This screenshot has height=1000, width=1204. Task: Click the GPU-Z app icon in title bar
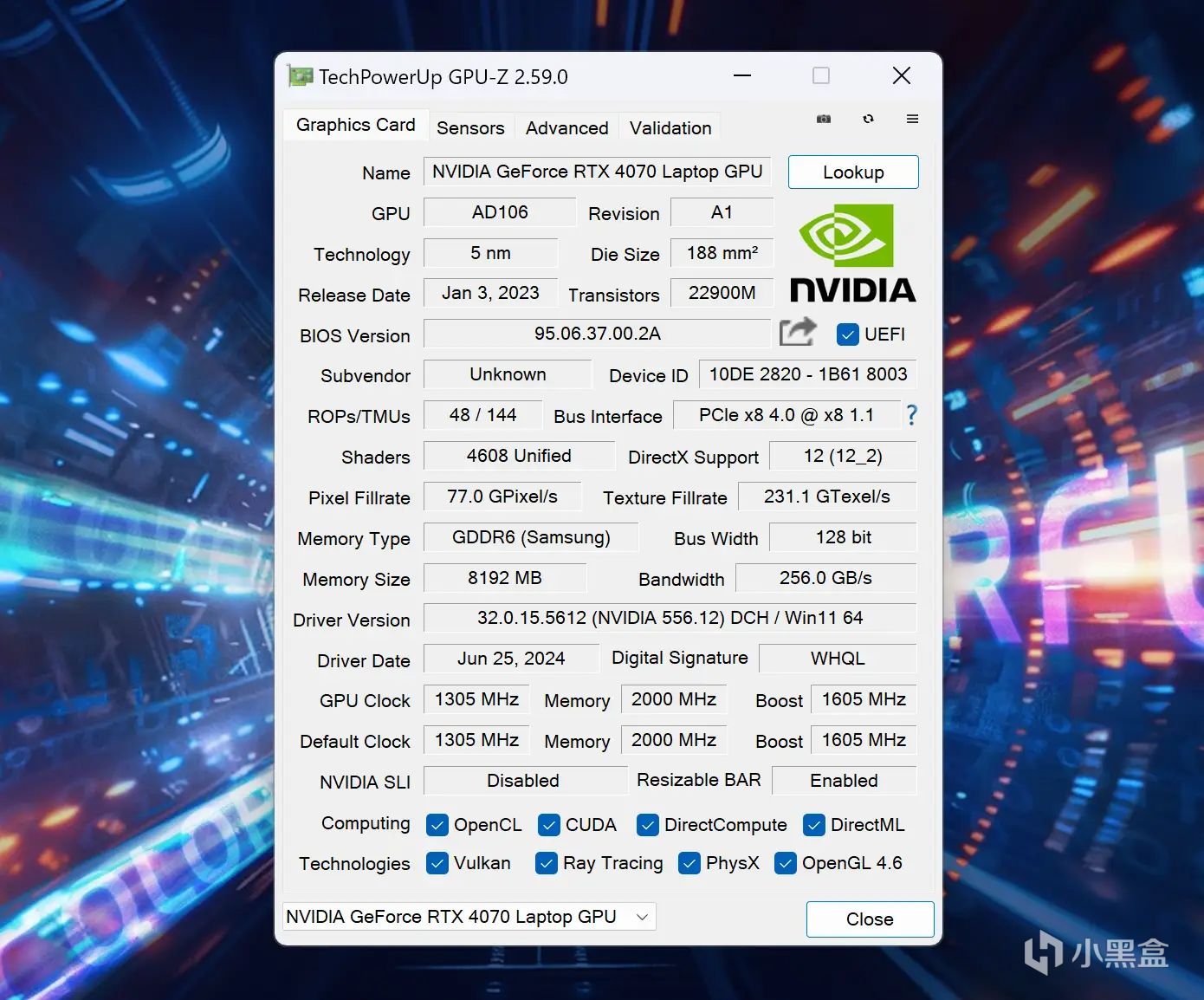[x=300, y=76]
